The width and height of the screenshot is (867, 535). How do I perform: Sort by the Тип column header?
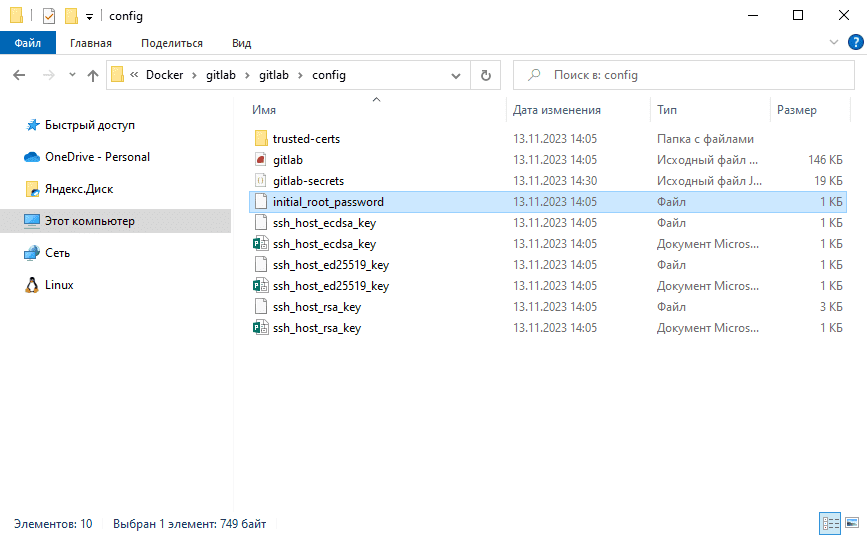[x=667, y=110]
